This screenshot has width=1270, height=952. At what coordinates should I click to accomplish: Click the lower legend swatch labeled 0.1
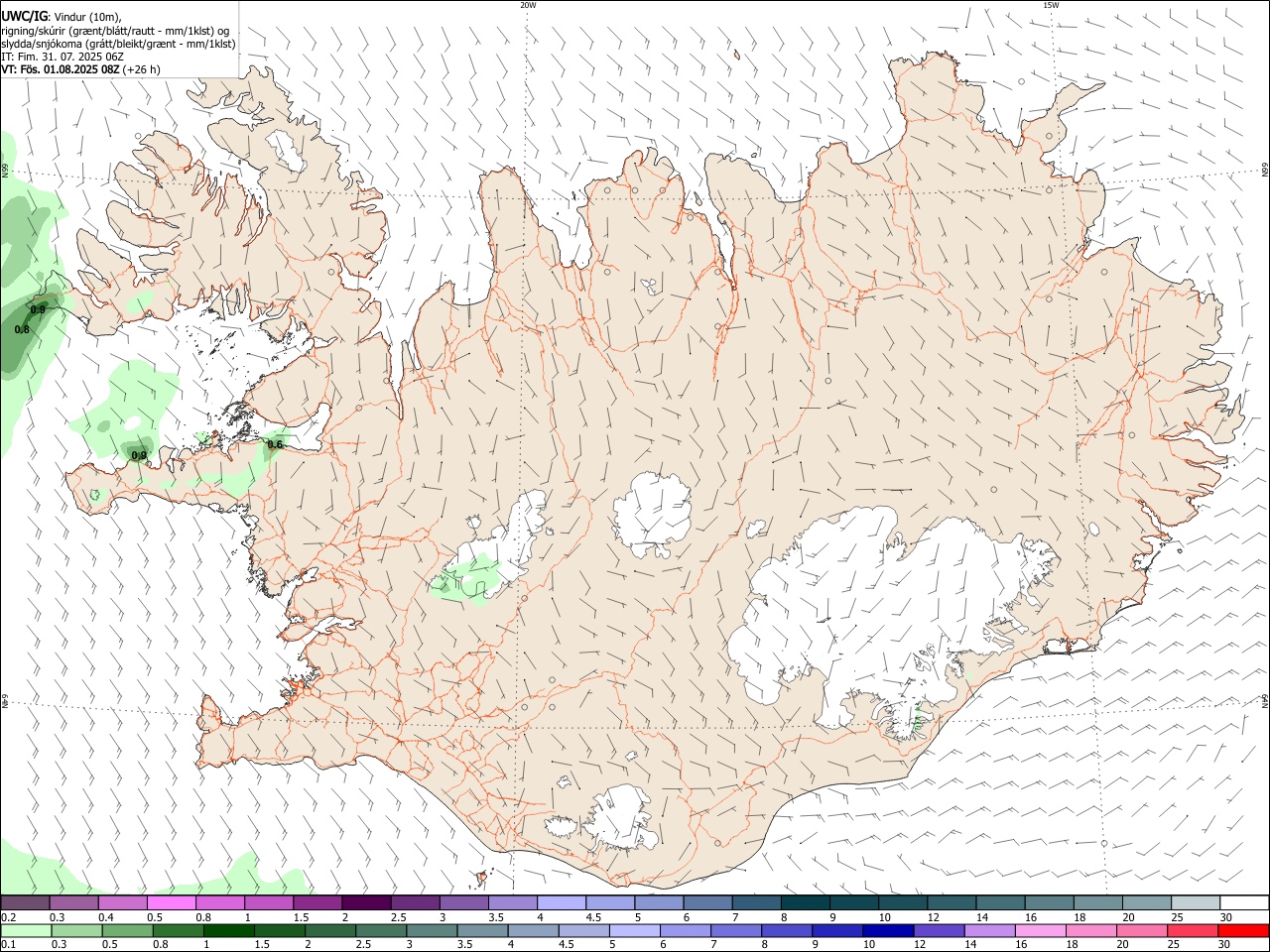[x=26, y=930]
